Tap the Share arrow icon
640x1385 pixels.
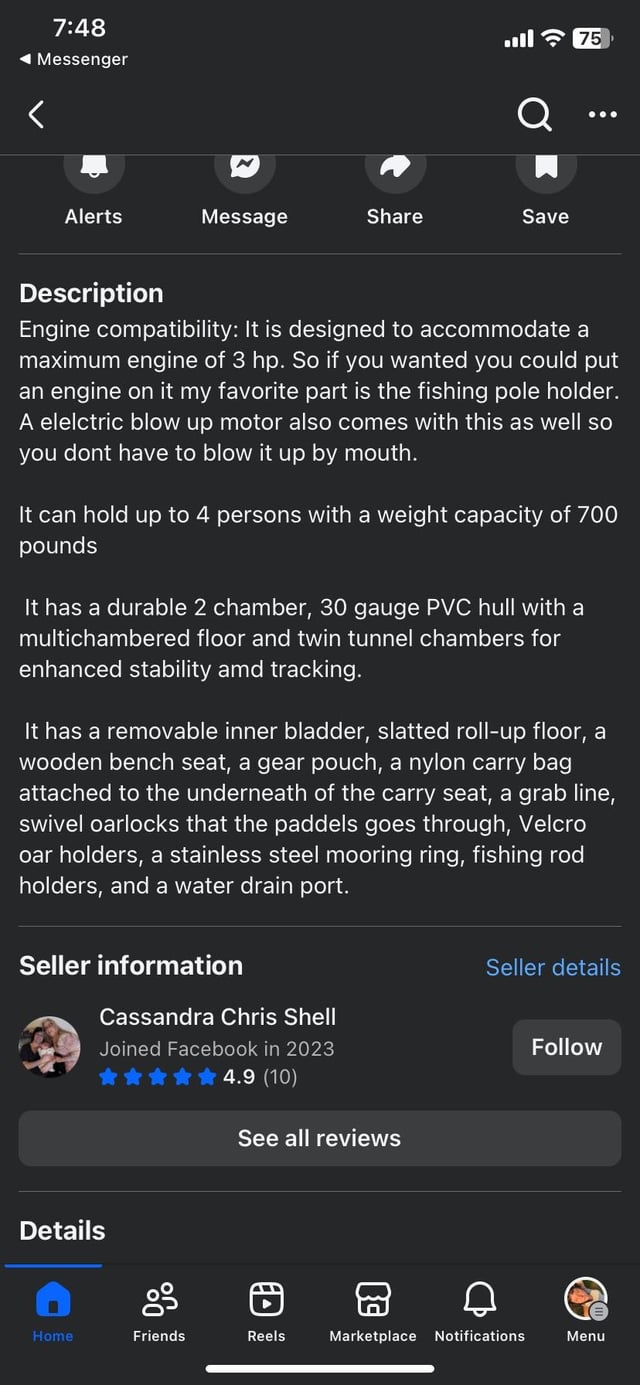pos(395,170)
